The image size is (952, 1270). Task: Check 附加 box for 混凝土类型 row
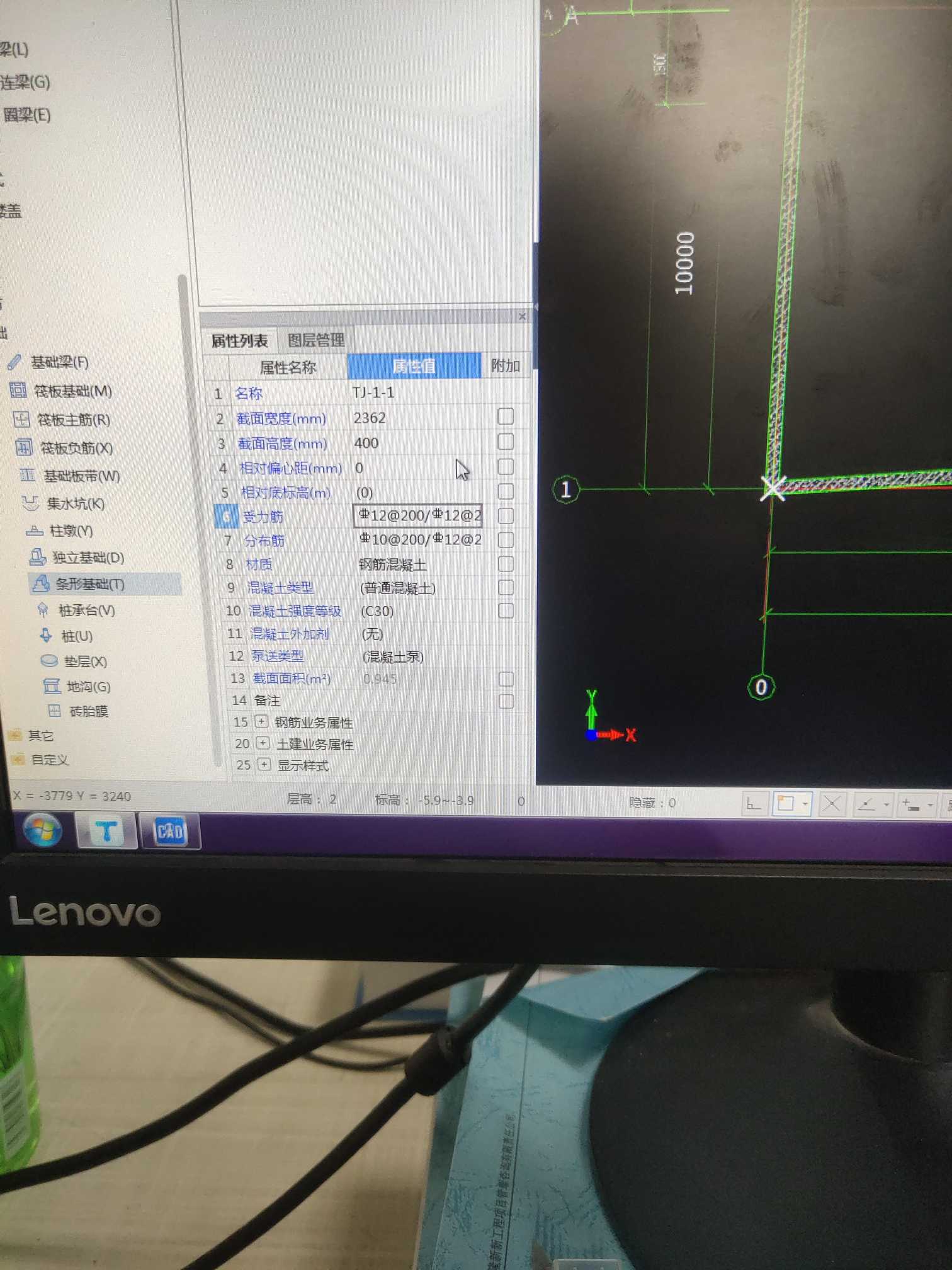pyautogui.click(x=506, y=587)
